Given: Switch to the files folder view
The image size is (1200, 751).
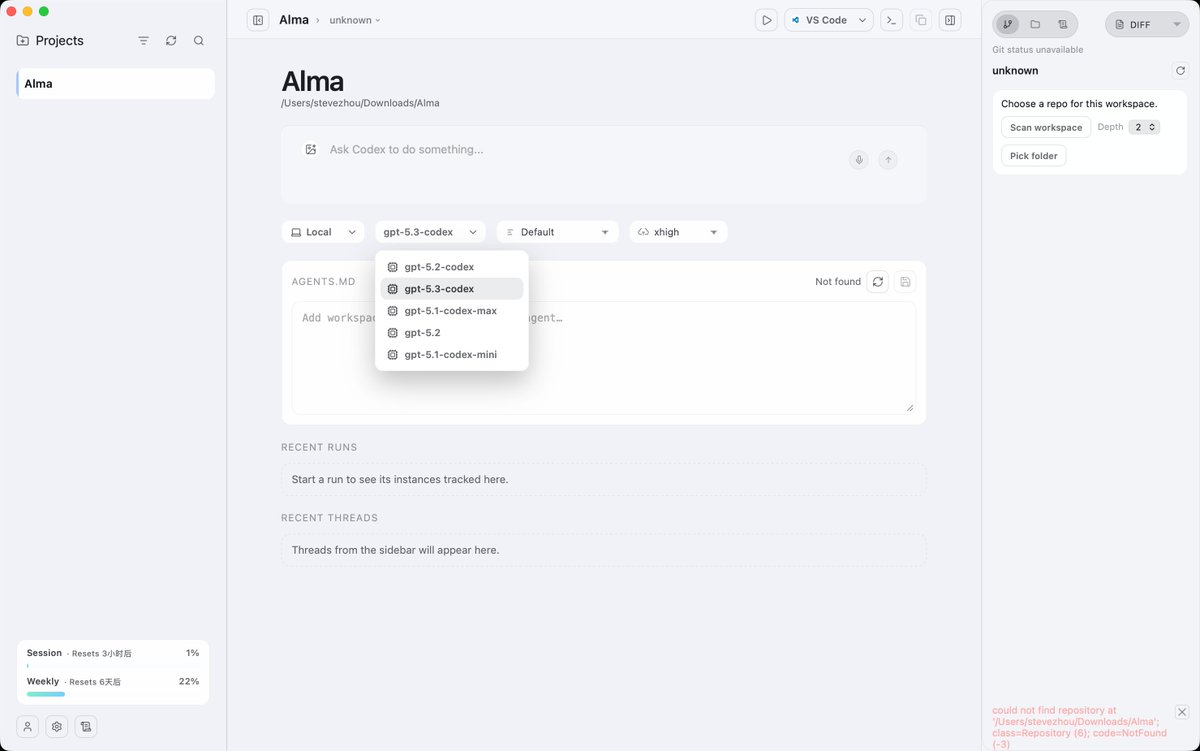Looking at the screenshot, I should coord(1035,24).
